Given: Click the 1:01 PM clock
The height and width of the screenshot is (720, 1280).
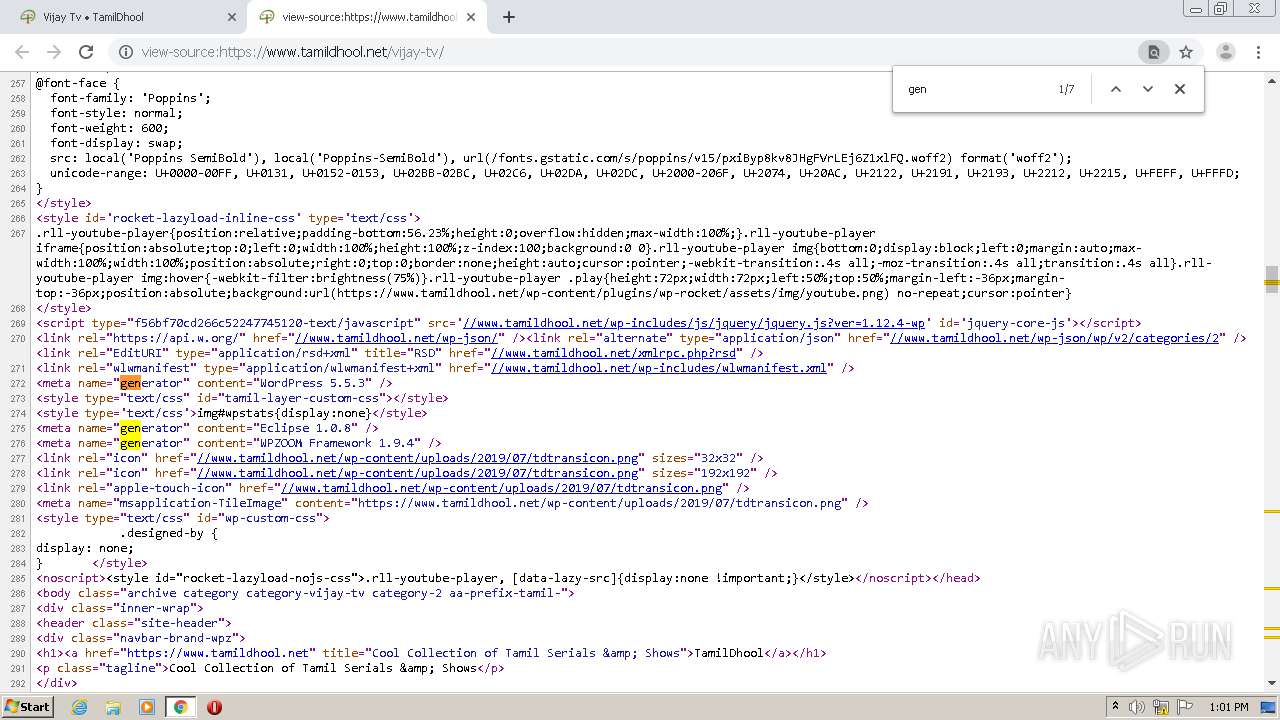Looking at the screenshot, I should tap(1229, 707).
